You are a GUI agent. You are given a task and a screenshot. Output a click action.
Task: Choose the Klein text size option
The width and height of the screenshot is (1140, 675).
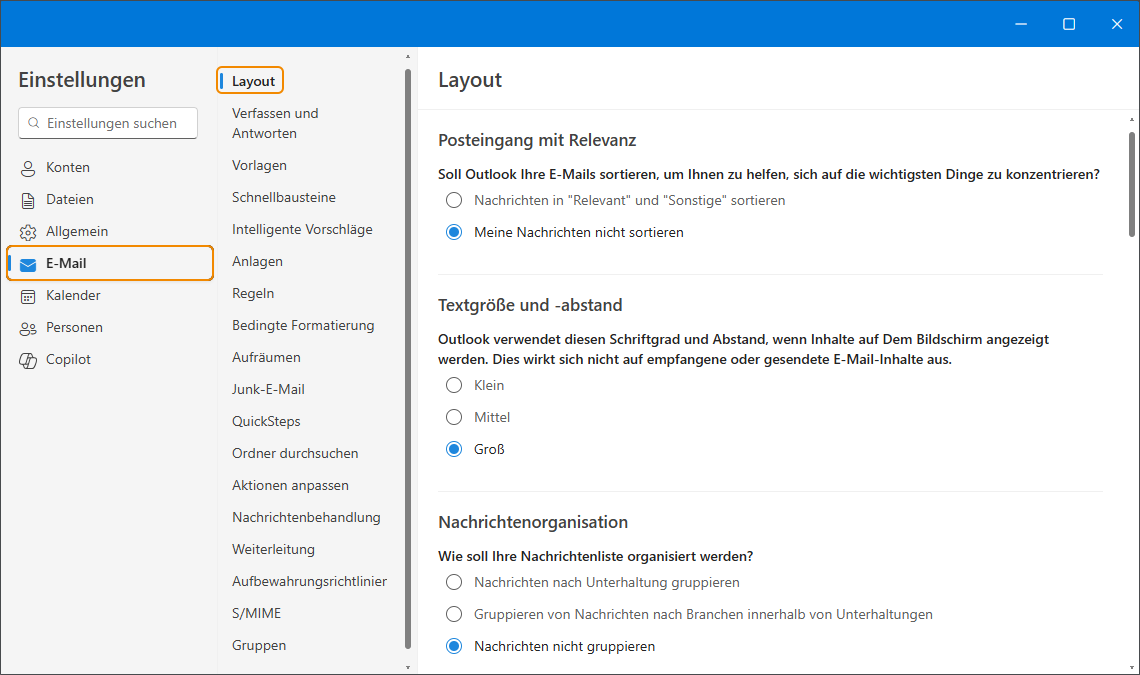click(x=454, y=385)
